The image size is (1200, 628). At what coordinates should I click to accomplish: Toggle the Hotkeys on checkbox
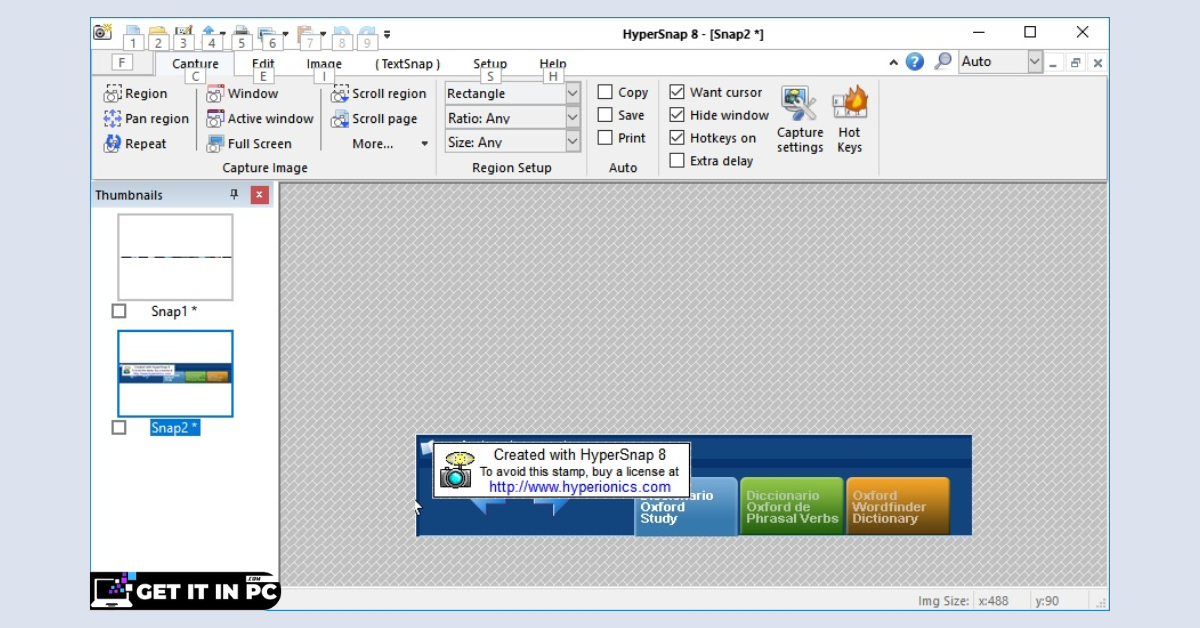(x=677, y=138)
